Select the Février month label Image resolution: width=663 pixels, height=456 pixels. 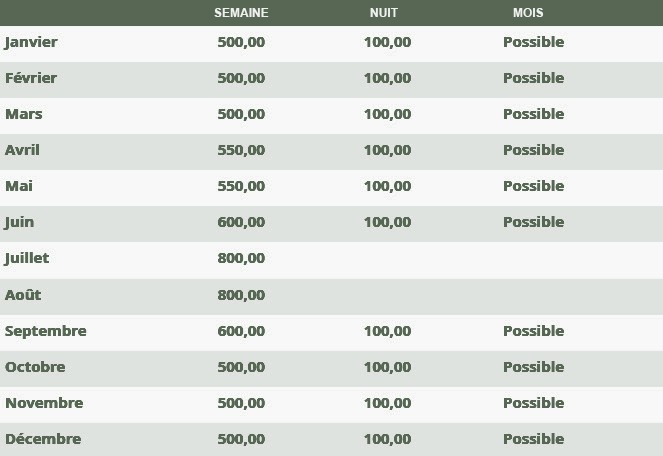click(31, 78)
